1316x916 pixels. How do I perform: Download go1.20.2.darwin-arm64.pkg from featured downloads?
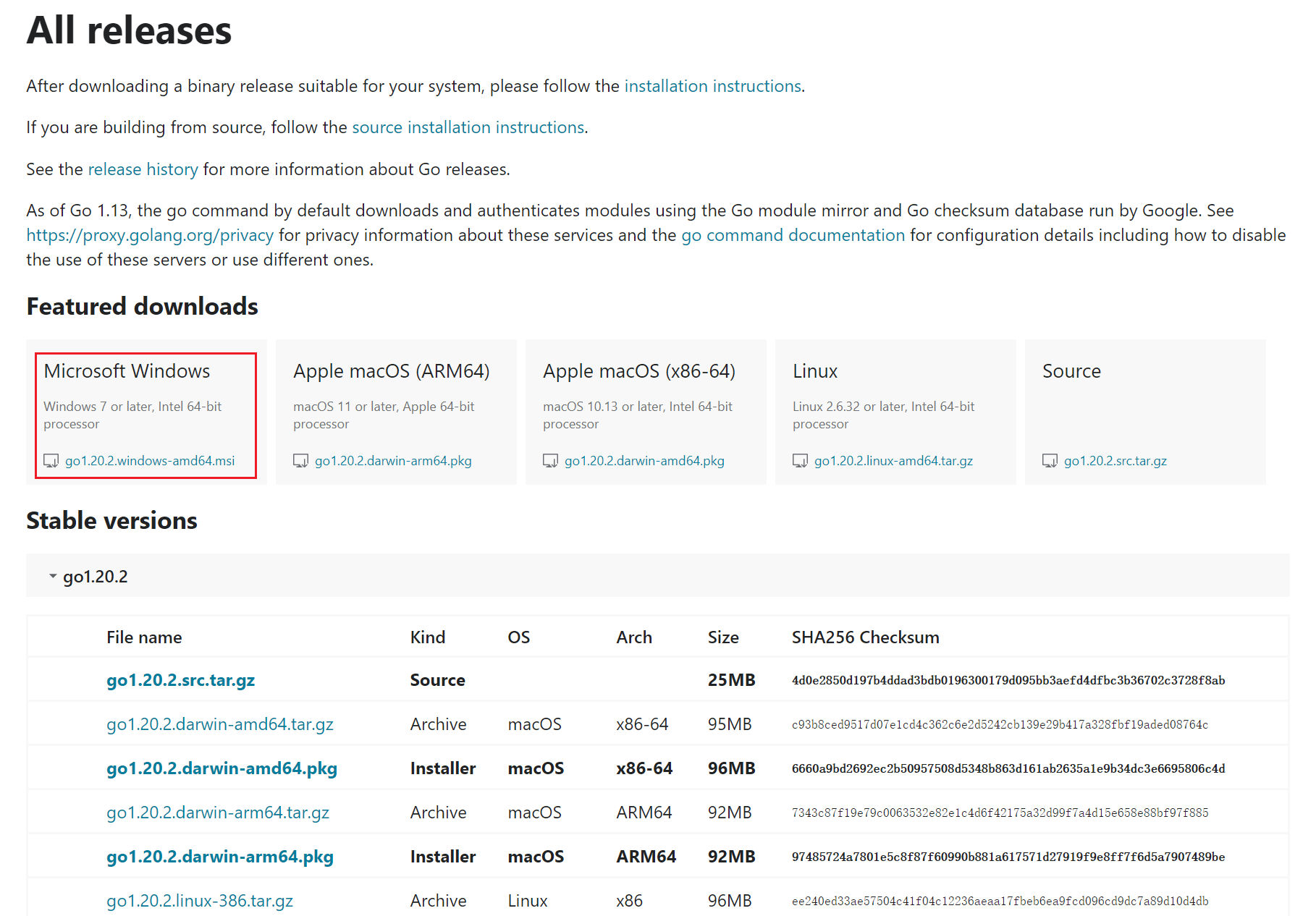pyautogui.click(x=393, y=461)
